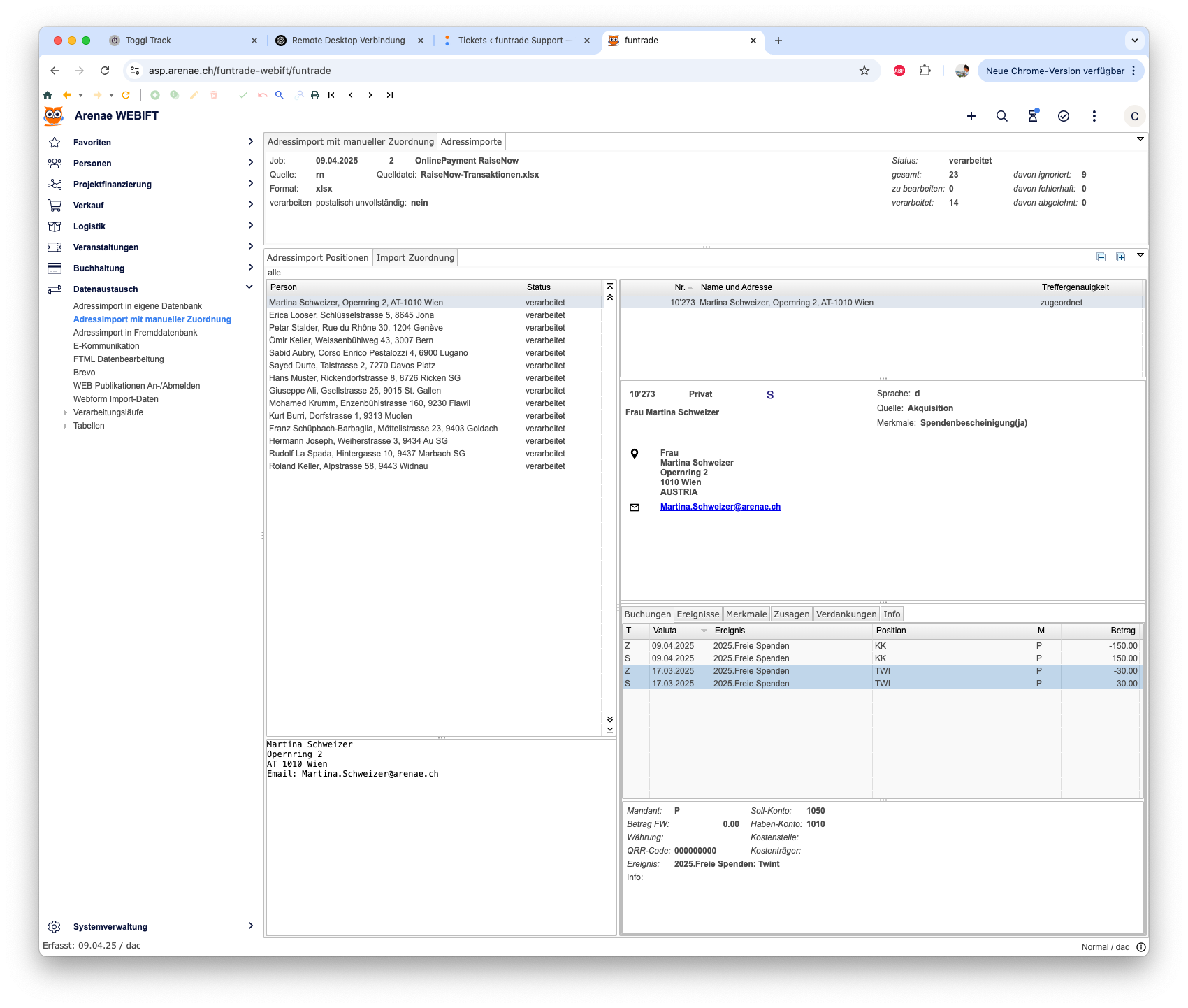The width and height of the screenshot is (1188, 1008).
Task: Click the circled checkmark tasks icon
Action: click(1063, 116)
